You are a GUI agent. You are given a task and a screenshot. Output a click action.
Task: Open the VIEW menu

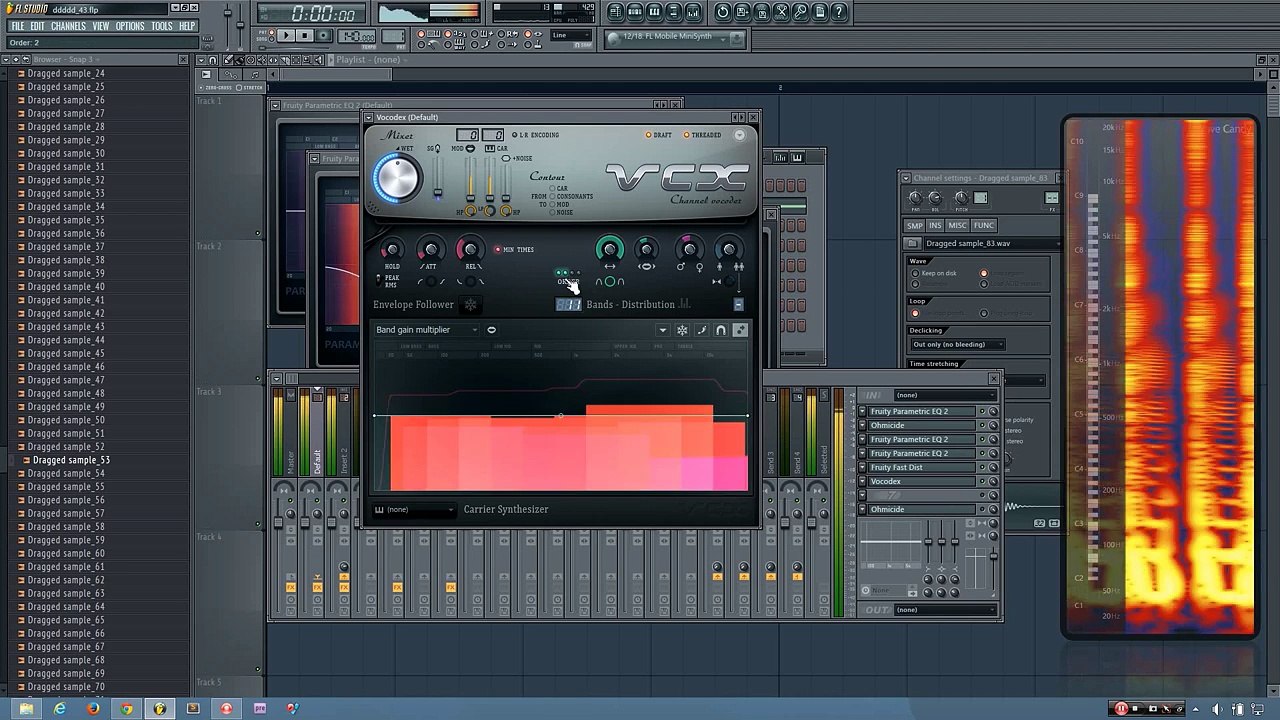tap(101, 26)
